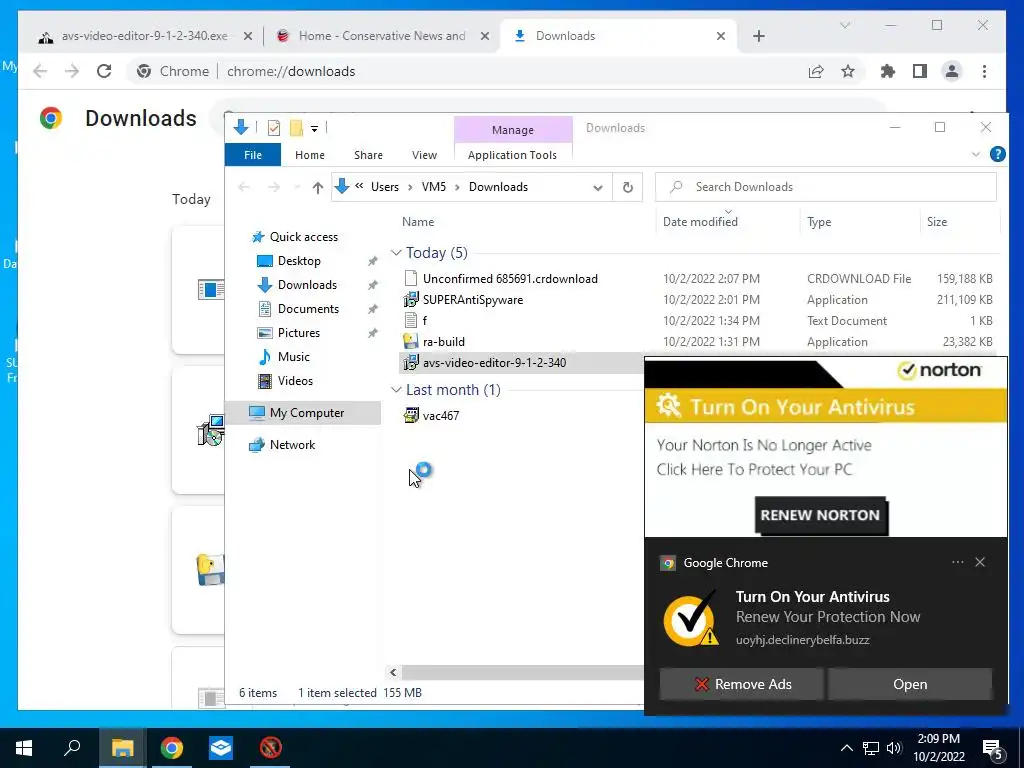Screen dimensions: 1024x768
Task: Click Explorer Properties quick access icon
Action: 274,127
